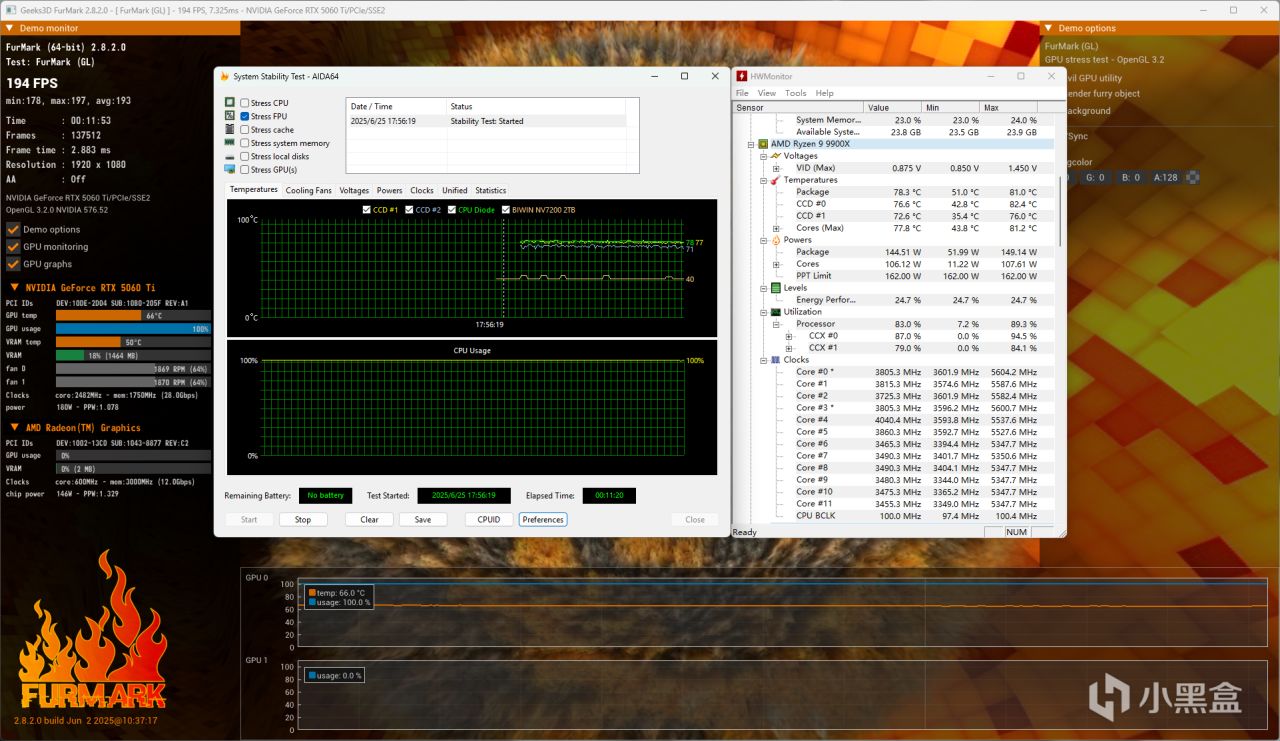1280x741 pixels.
Task: Switch to the Voltages tab in AIDA64
Action: point(354,190)
